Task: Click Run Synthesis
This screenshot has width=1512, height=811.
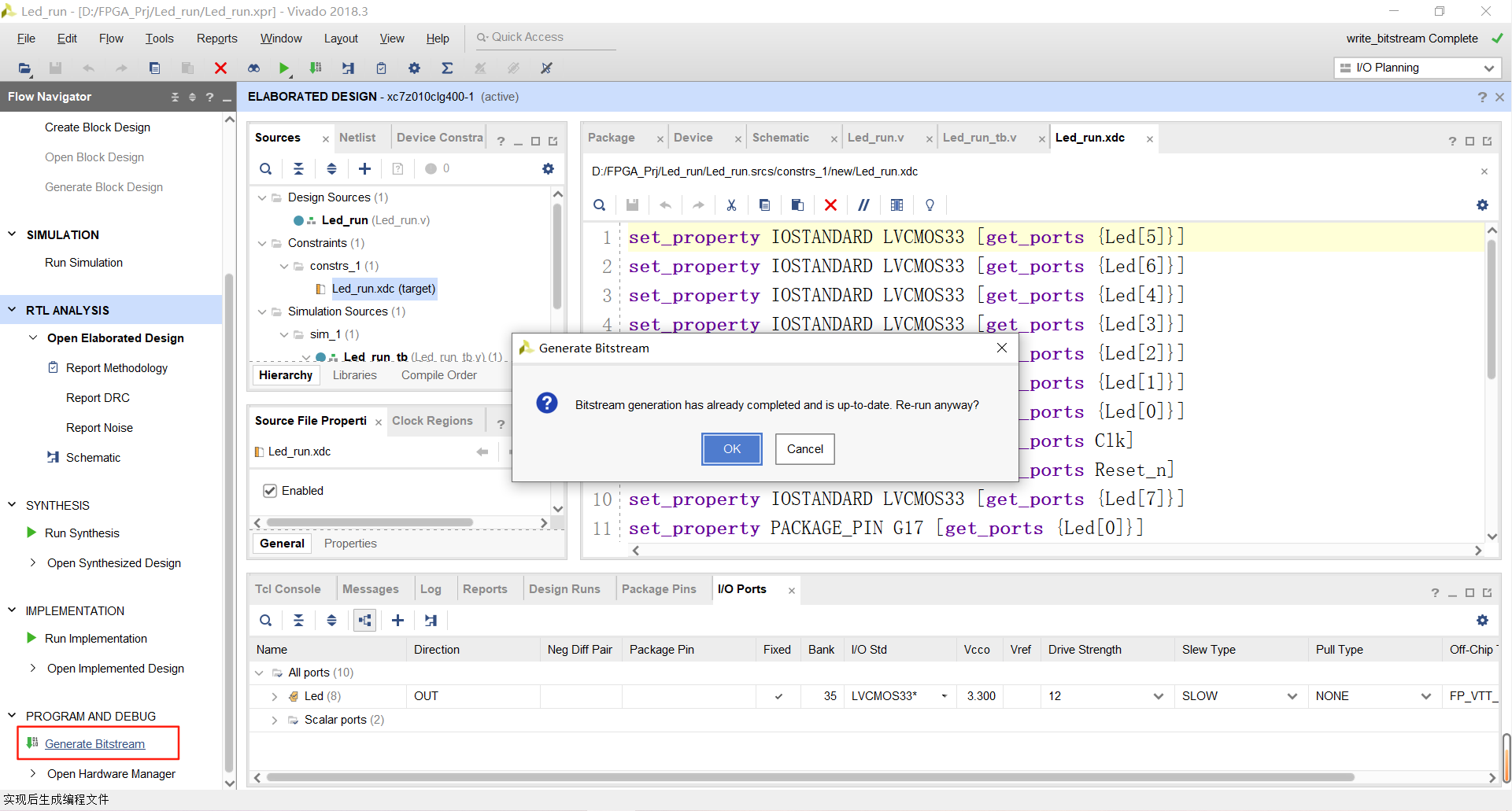Action: 82,533
